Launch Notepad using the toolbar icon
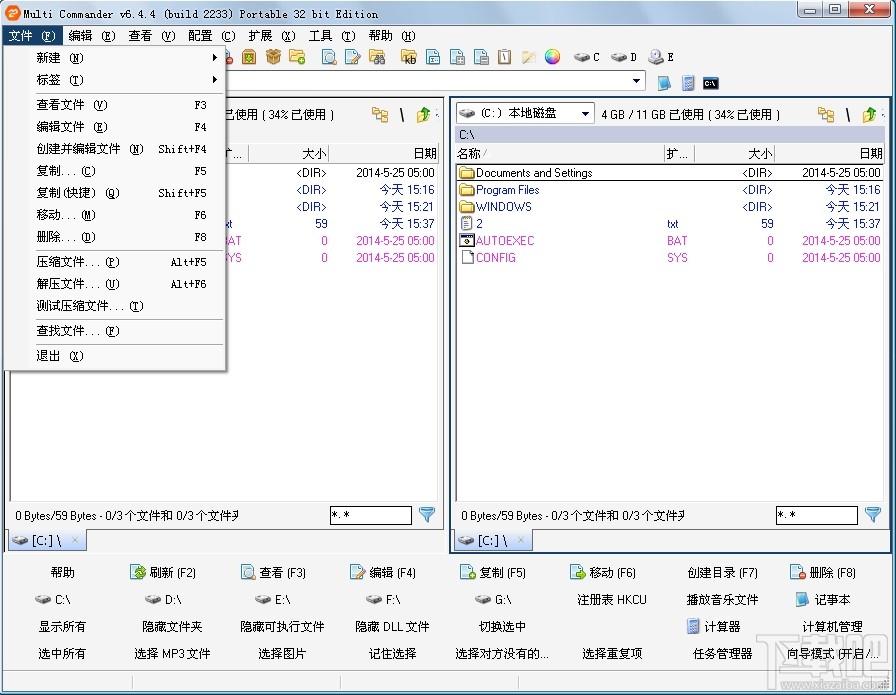 (664, 83)
